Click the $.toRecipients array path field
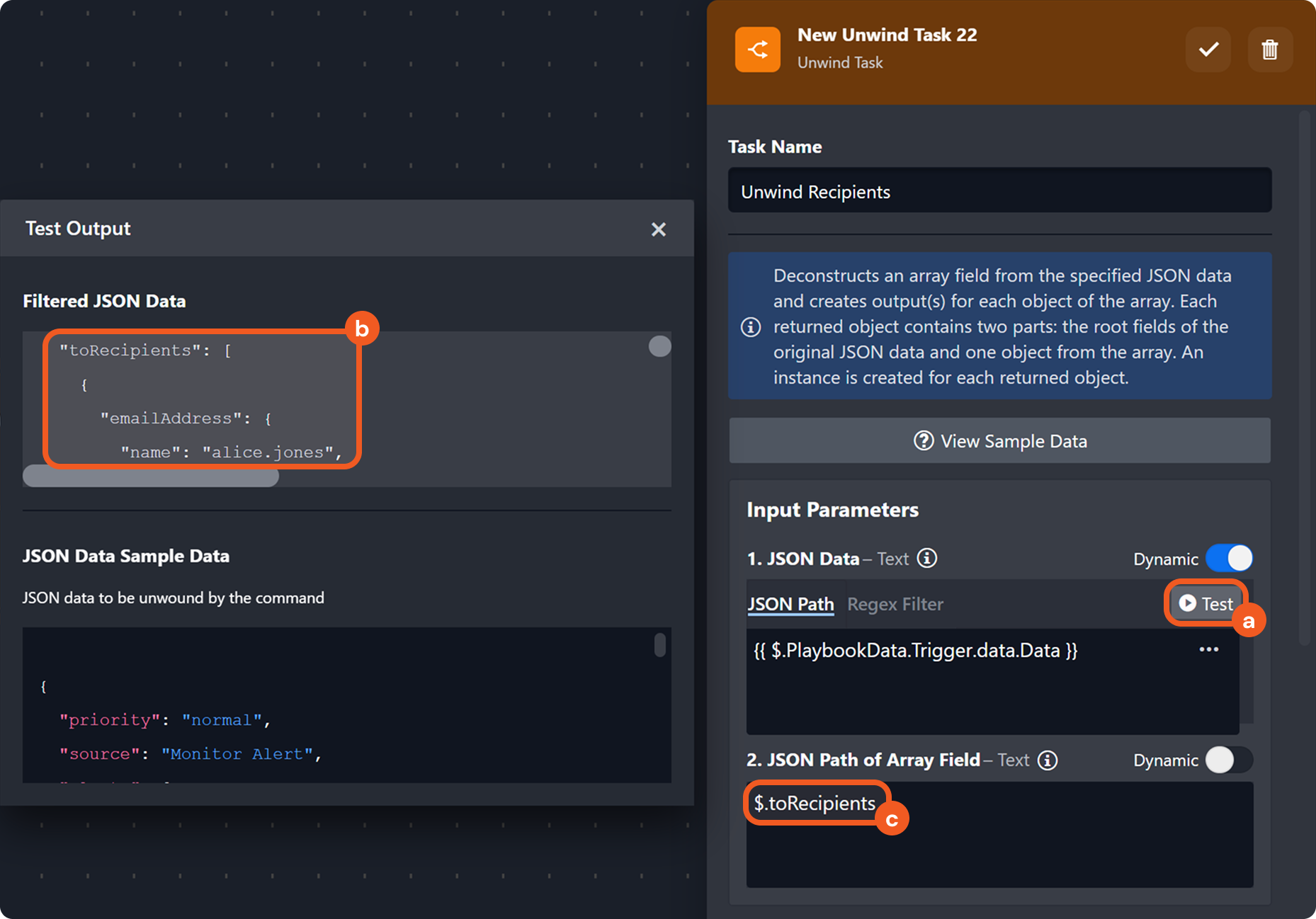The width and height of the screenshot is (1316, 919). pyautogui.click(x=815, y=804)
